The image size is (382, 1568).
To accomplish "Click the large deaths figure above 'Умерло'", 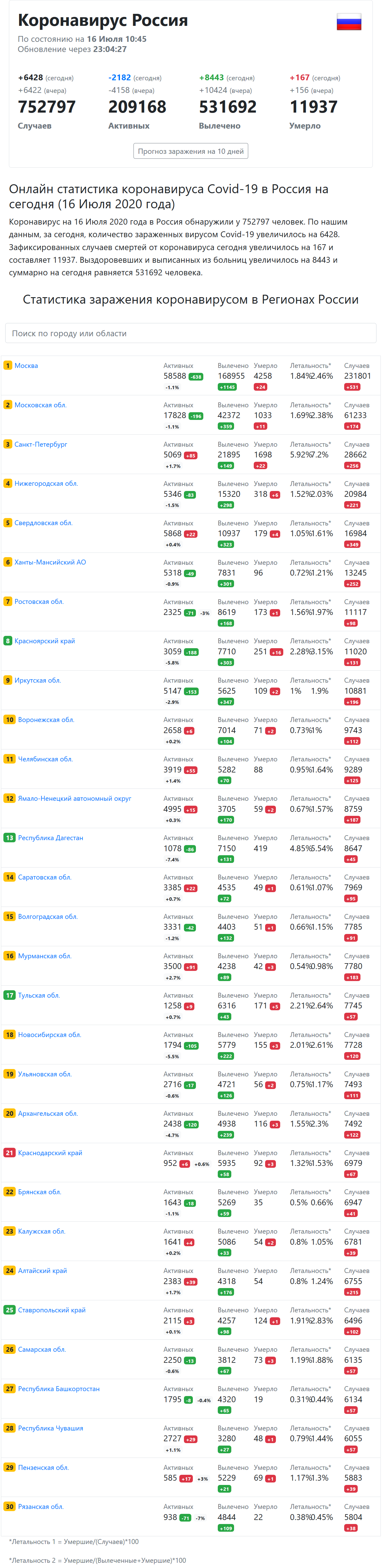I will click(313, 107).
